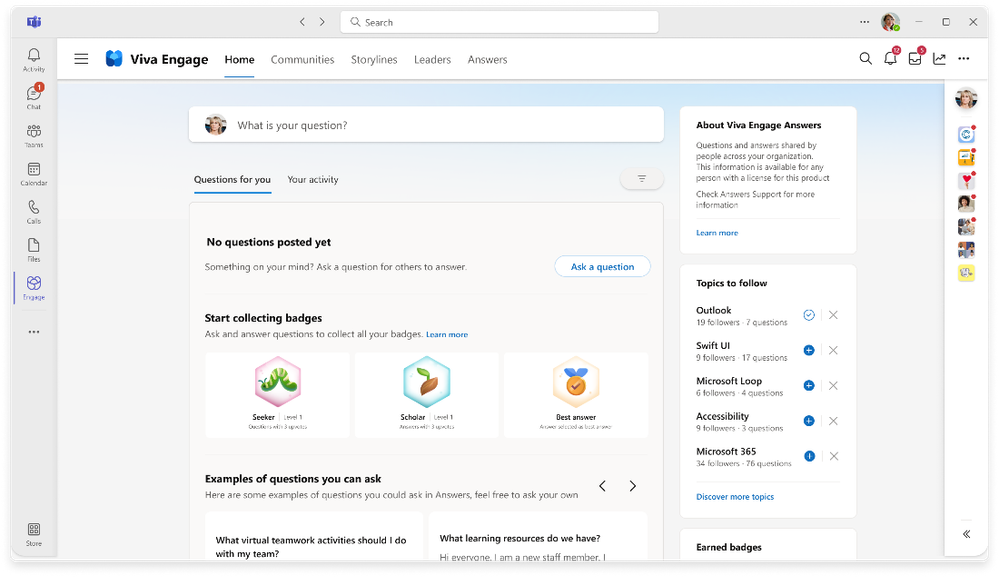Open Viva Engage header more options ellipsis
The image size is (999, 577).
tap(963, 59)
